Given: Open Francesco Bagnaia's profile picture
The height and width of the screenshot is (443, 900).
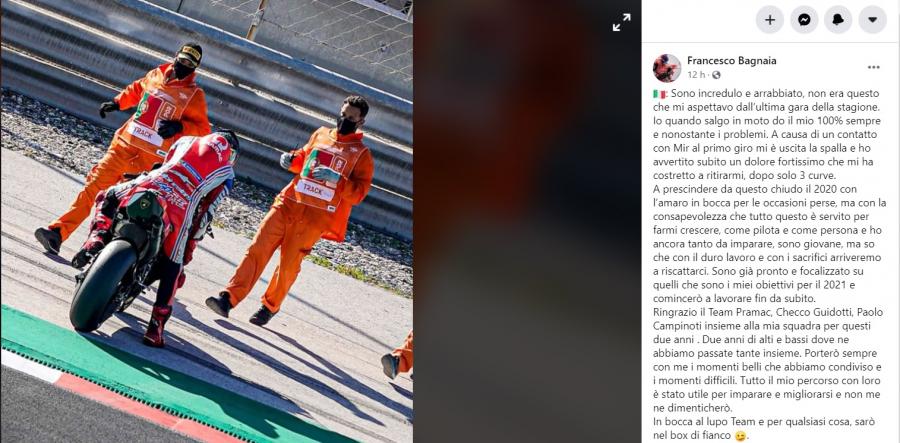Looking at the screenshot, I should pyautogui.click(x=667, y=68).
